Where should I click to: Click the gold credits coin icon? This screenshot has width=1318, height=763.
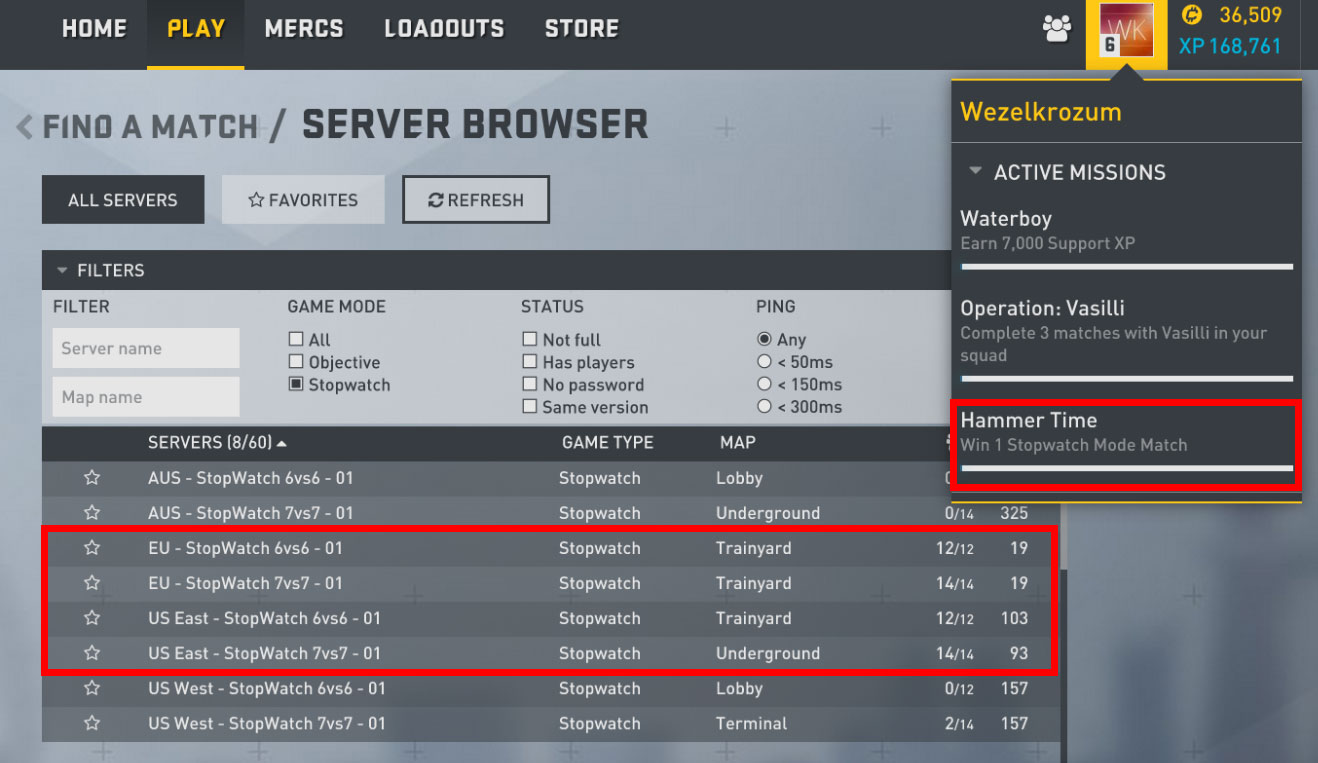(1192, 15)
